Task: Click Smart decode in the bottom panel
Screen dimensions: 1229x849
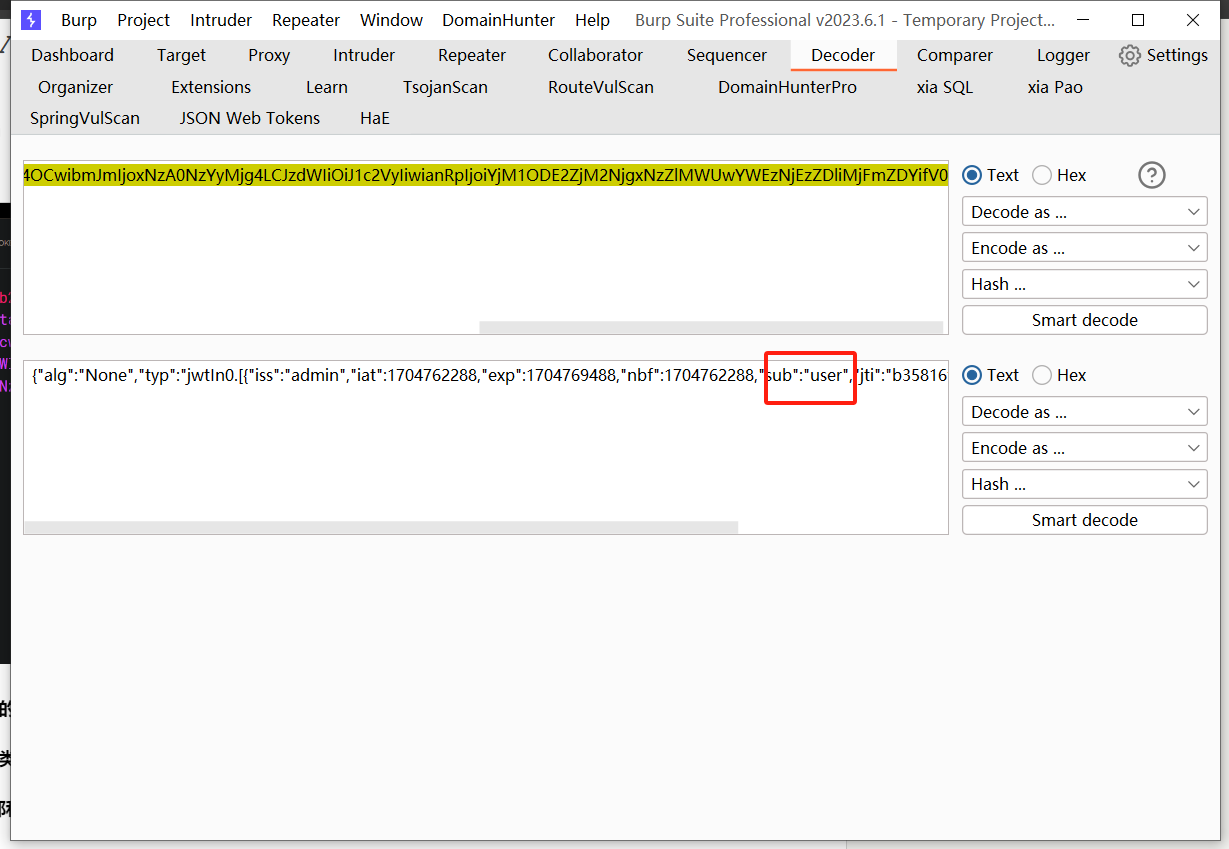Action: [x=1084, y=520]
